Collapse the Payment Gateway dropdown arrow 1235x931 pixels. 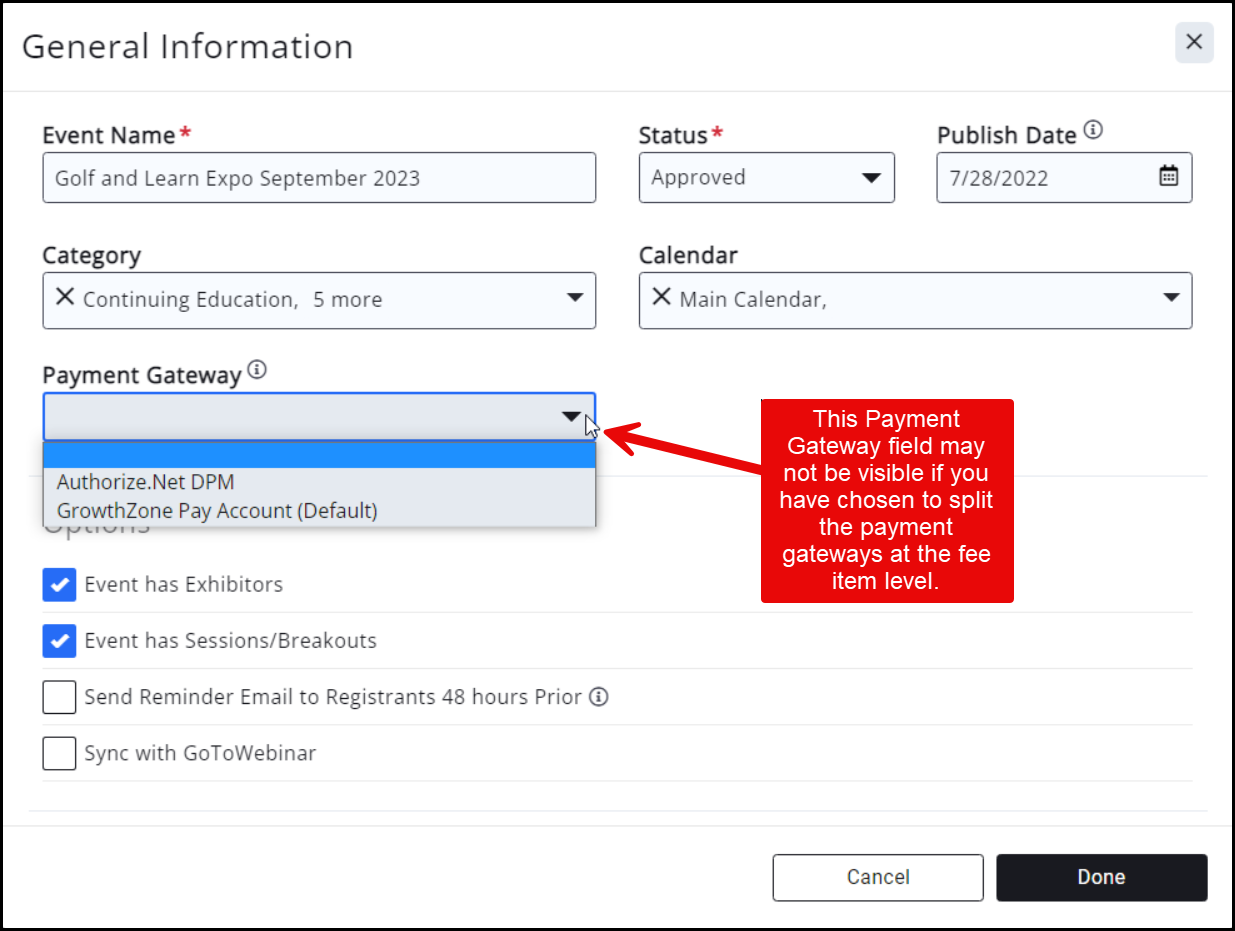571,416
